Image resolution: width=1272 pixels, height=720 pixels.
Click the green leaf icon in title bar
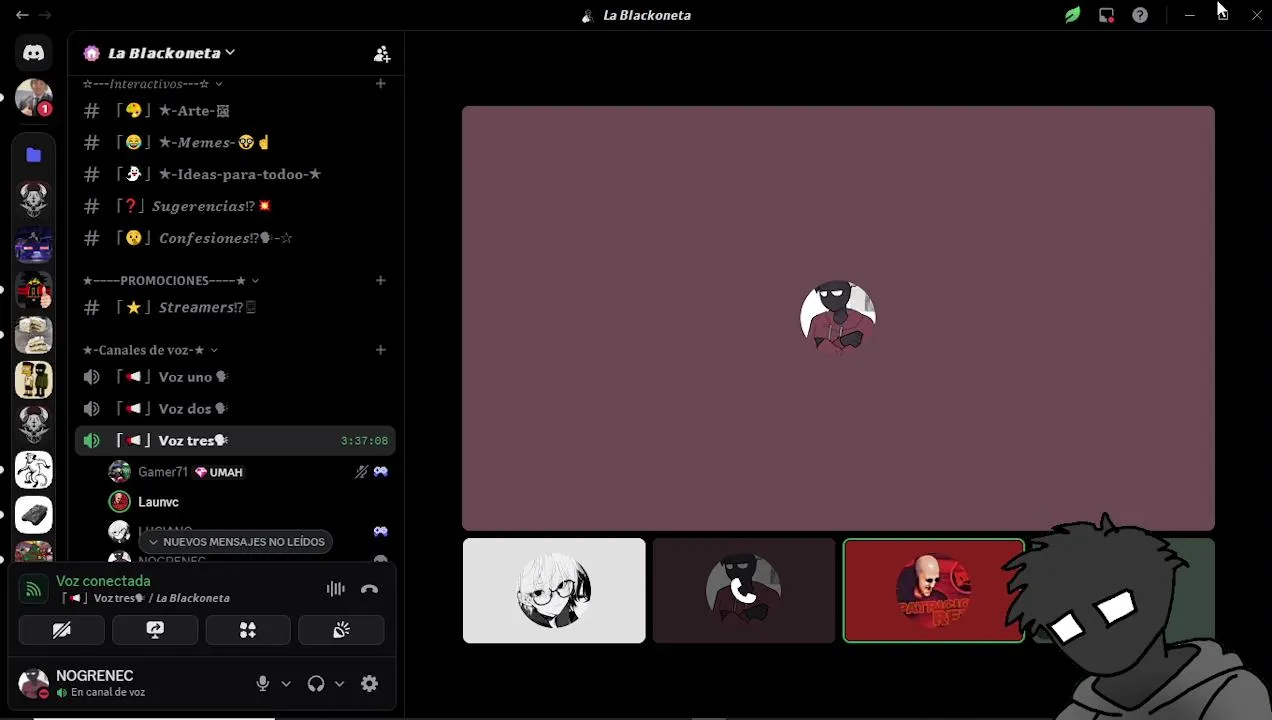[1073, 15]
